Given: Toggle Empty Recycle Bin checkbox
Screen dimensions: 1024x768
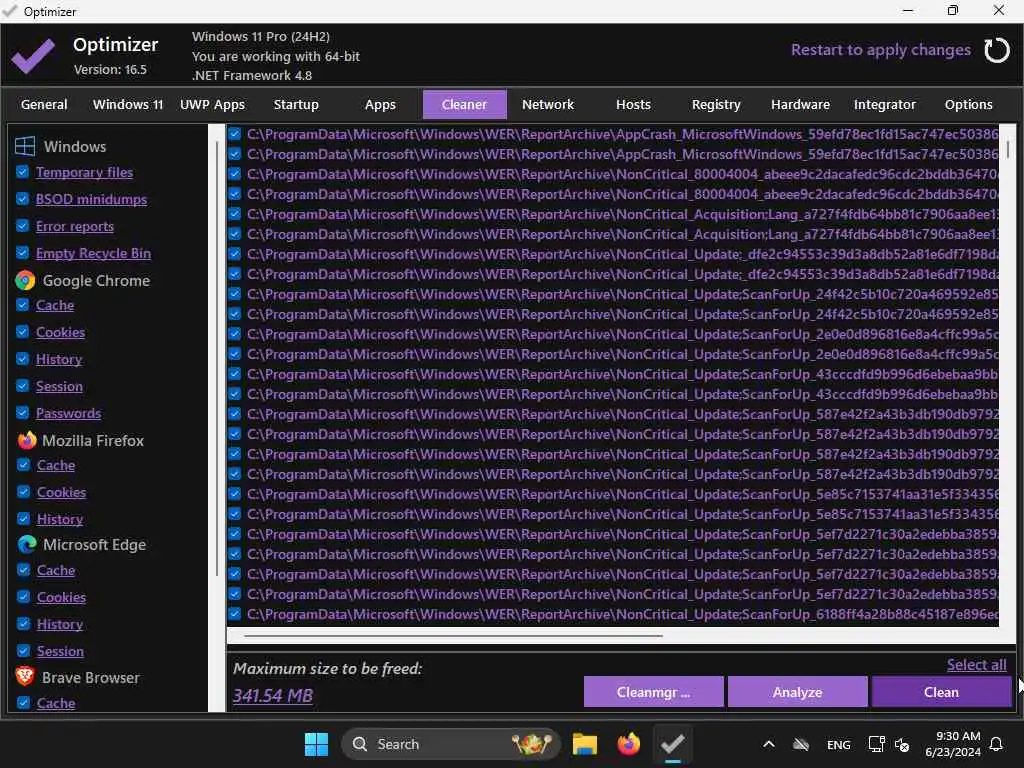Looking at the screenshot, I should [x=22, y=253].
